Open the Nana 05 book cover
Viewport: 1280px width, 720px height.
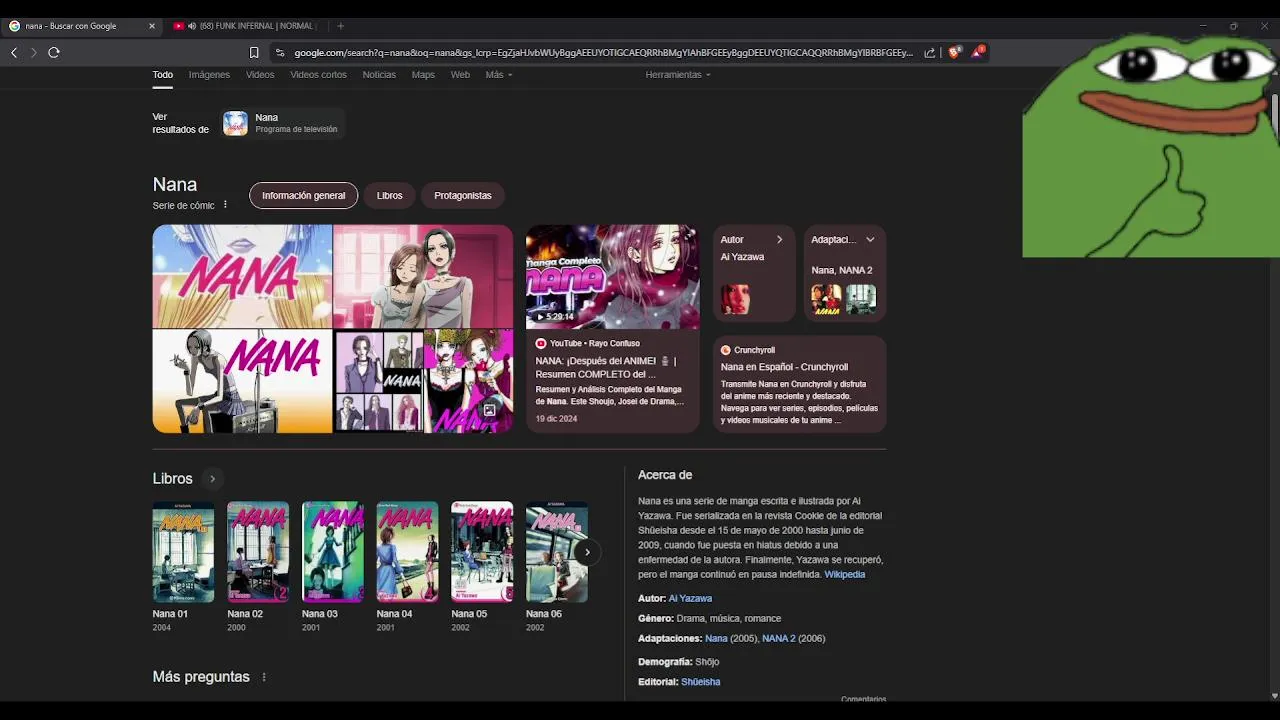tap(482, 552)
